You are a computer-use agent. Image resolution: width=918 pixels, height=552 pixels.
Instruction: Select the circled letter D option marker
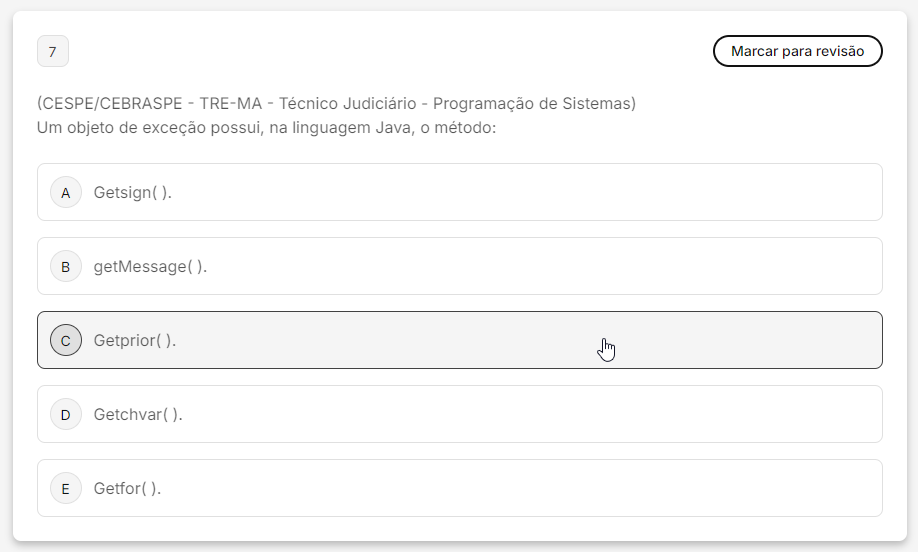pyautogui.click(x=66, y=414)
